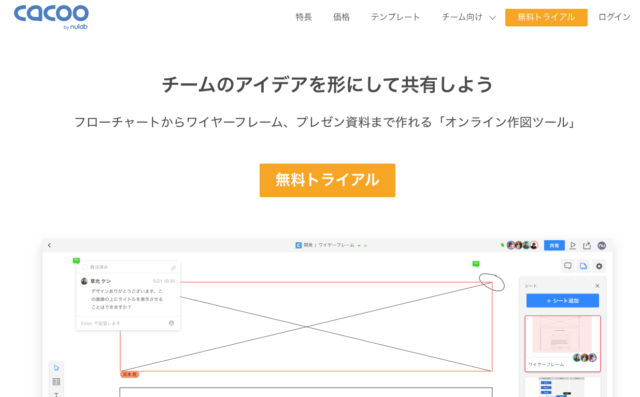Viewport: 640px width, 397px height.
Task: Open the comments panel icon
Action: point(567,266)
